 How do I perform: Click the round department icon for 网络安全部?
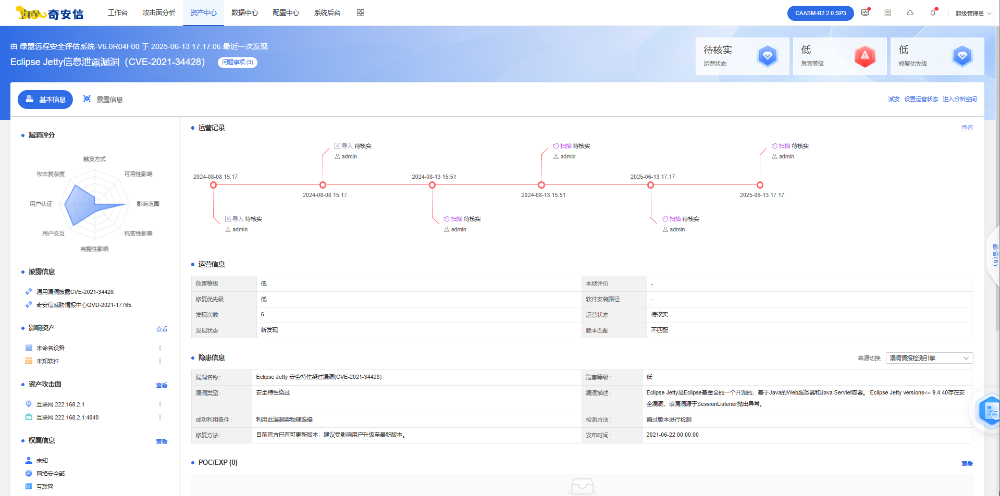tap(29, 473)
